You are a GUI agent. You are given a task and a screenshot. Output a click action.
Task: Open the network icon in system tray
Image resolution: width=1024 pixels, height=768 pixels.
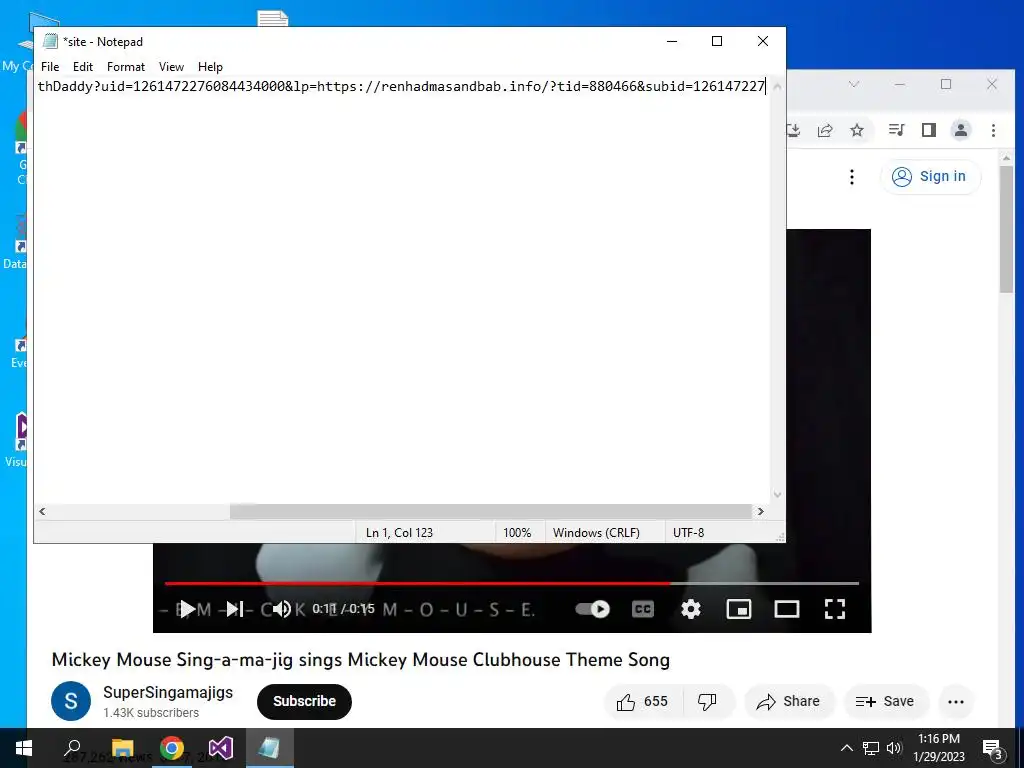pyautogui.click(x=871, y=748)
